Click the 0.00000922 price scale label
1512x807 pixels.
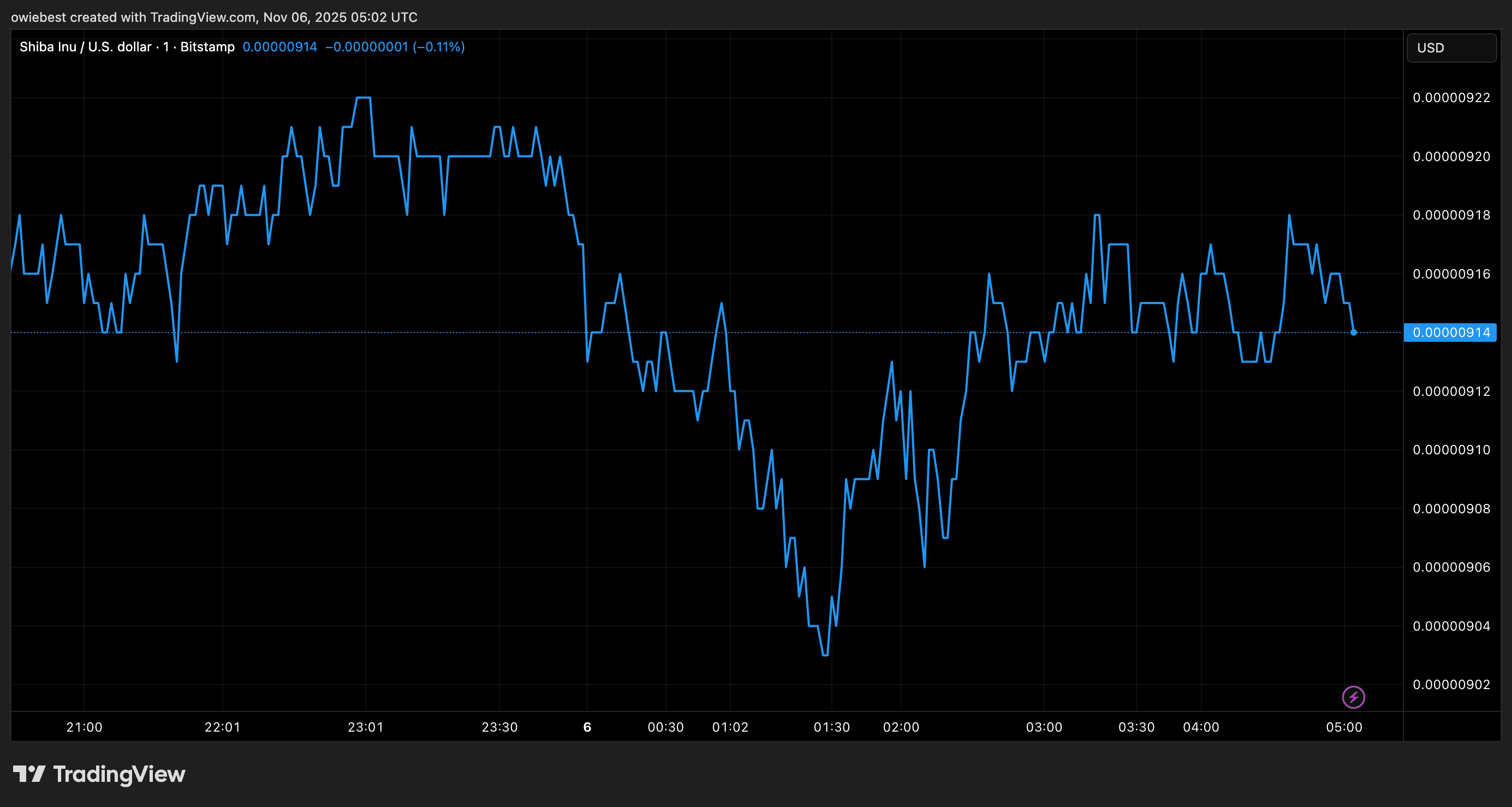tap(1451, 98)
